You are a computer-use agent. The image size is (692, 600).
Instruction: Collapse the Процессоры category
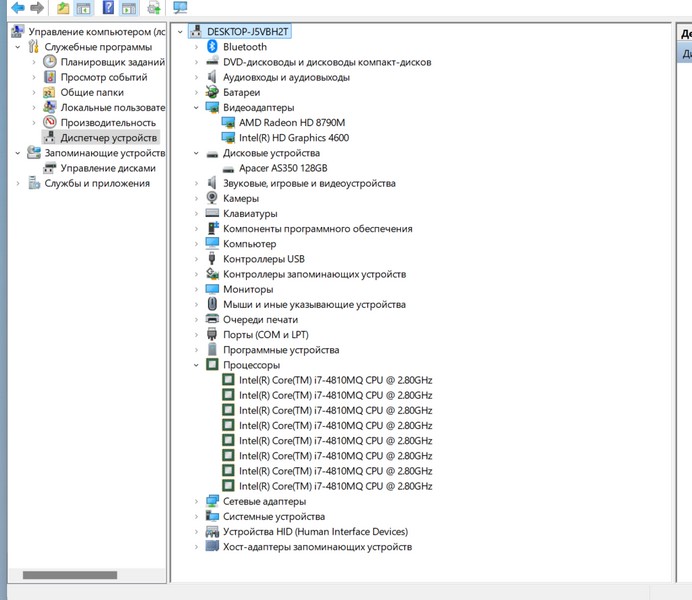(197, 366)
